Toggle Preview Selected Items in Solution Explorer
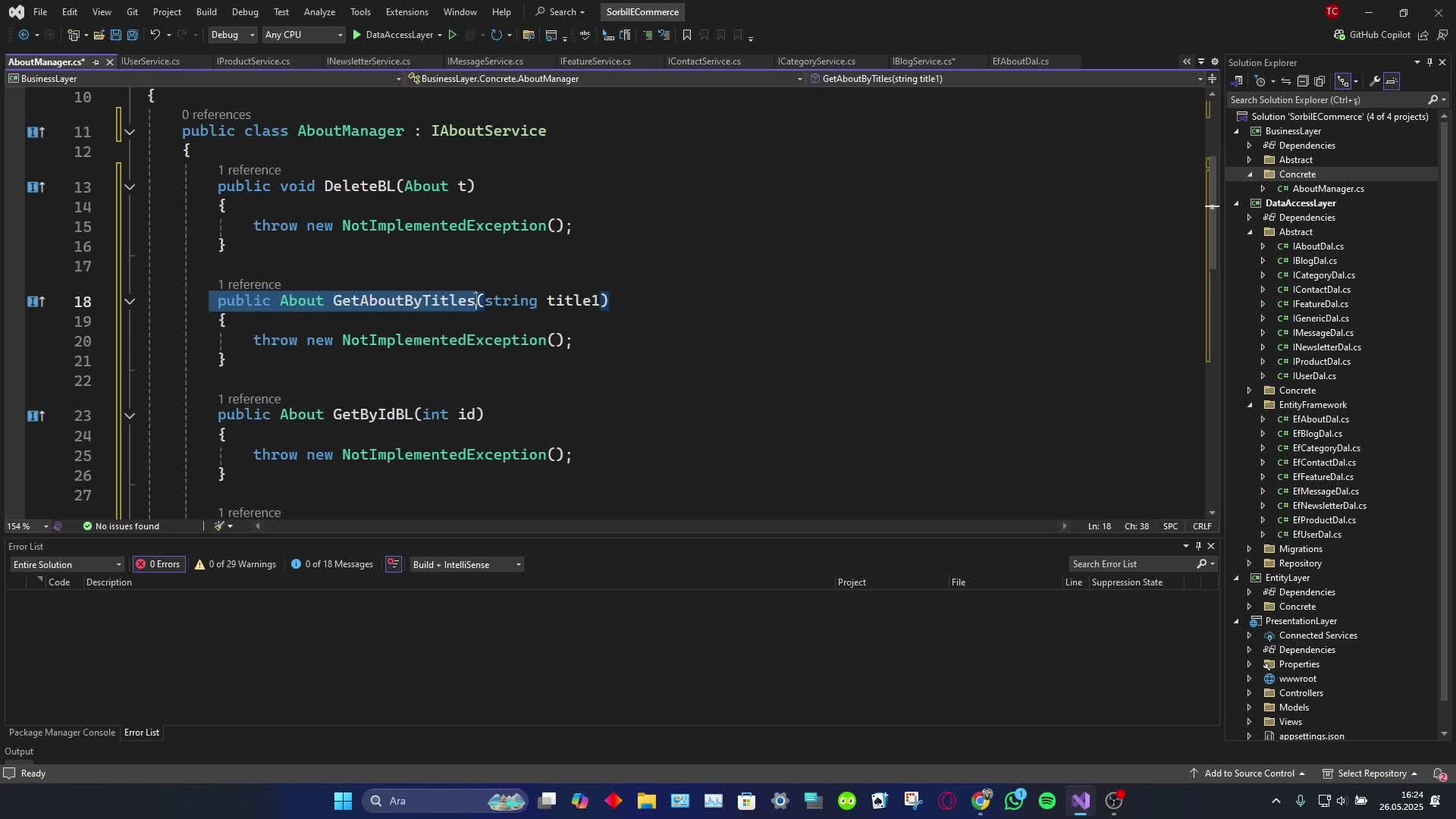The width and height of the screenshot is (1456, 819). (1392, 81)
